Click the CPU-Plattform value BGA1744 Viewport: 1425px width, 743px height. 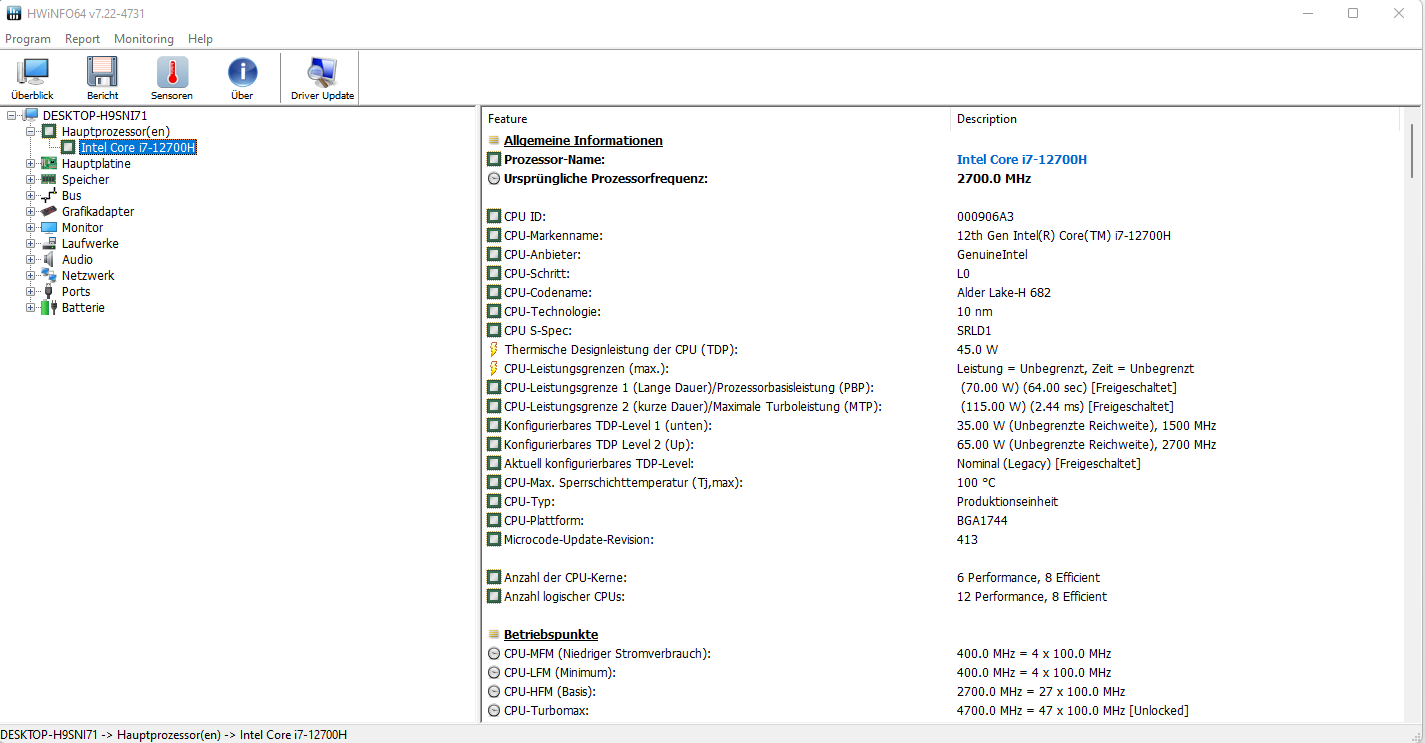pyautogui.click(x=980, y=521)
